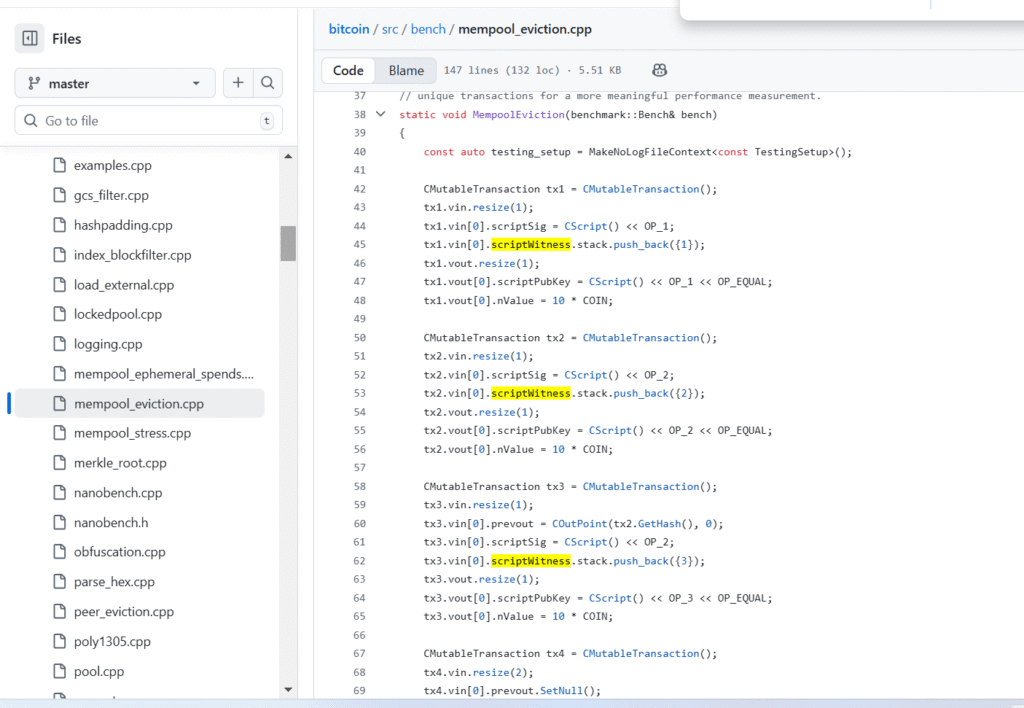Open the file search magnifier button
The height and width of the screenshot is (708, 1024).
click(x=268, y=83)
